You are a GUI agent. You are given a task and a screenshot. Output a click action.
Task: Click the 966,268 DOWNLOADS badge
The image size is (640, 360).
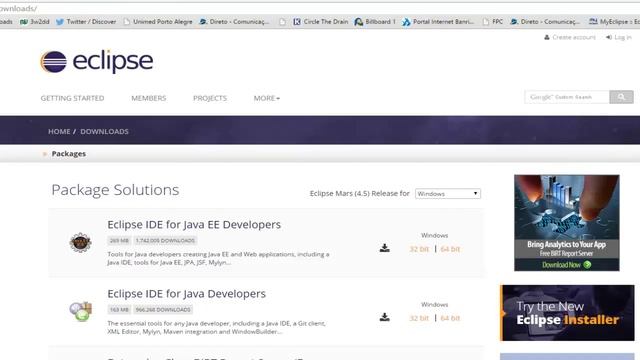[163, 310]
